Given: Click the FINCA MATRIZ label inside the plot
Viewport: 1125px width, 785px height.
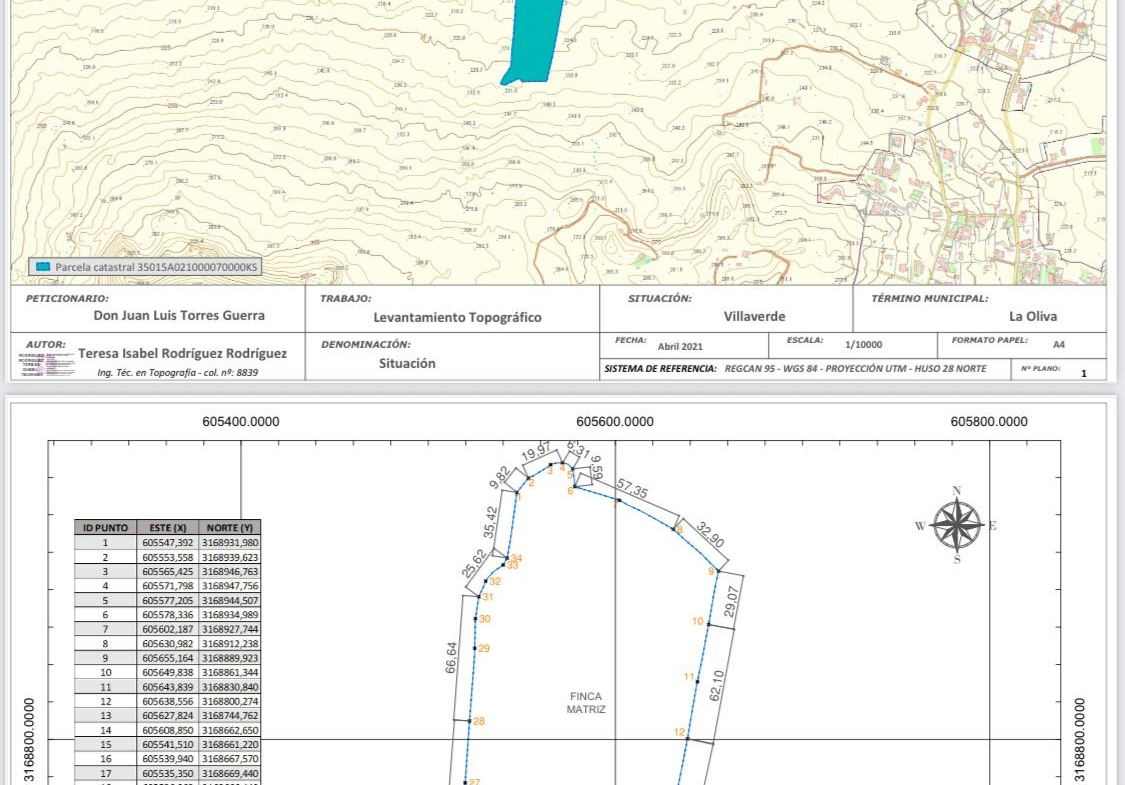Looking at the screenshot, I should coord(586,703).
